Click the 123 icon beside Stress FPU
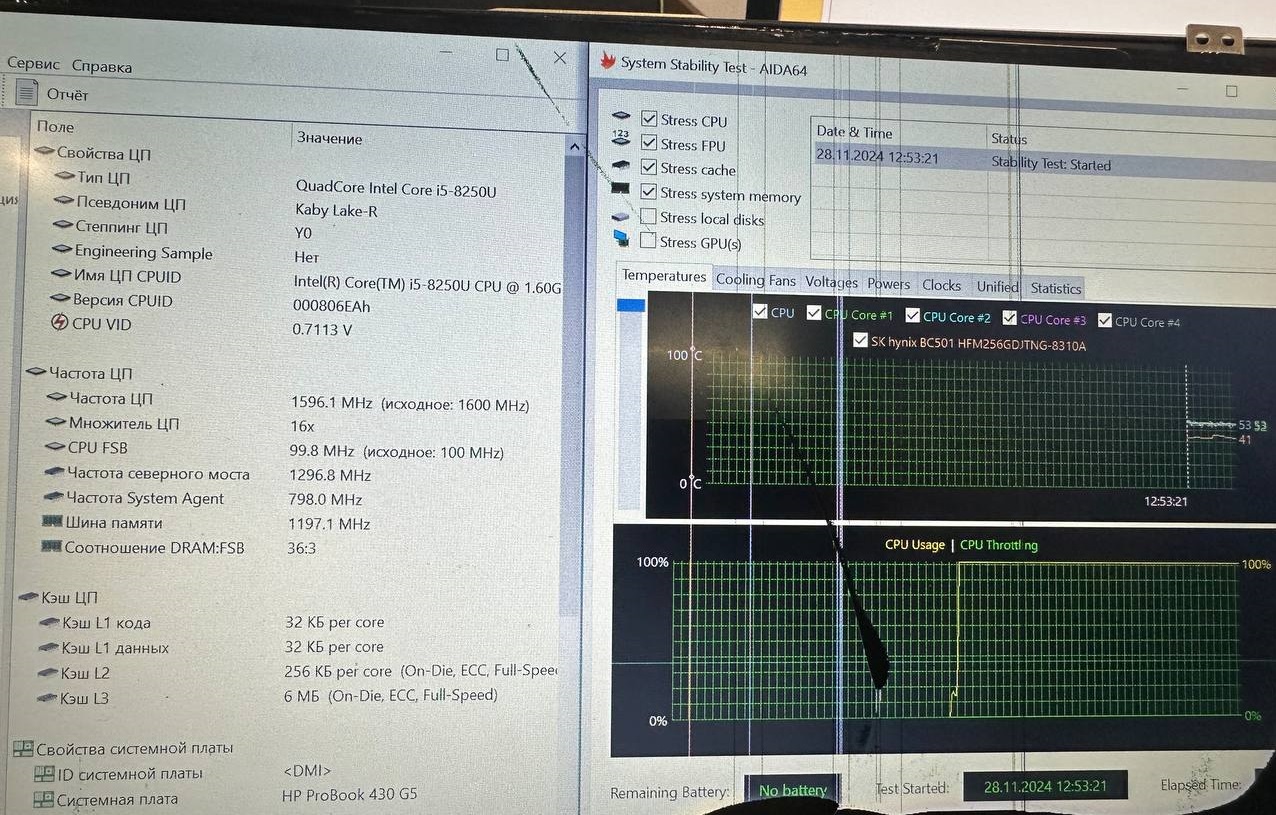 click(621, 139)
